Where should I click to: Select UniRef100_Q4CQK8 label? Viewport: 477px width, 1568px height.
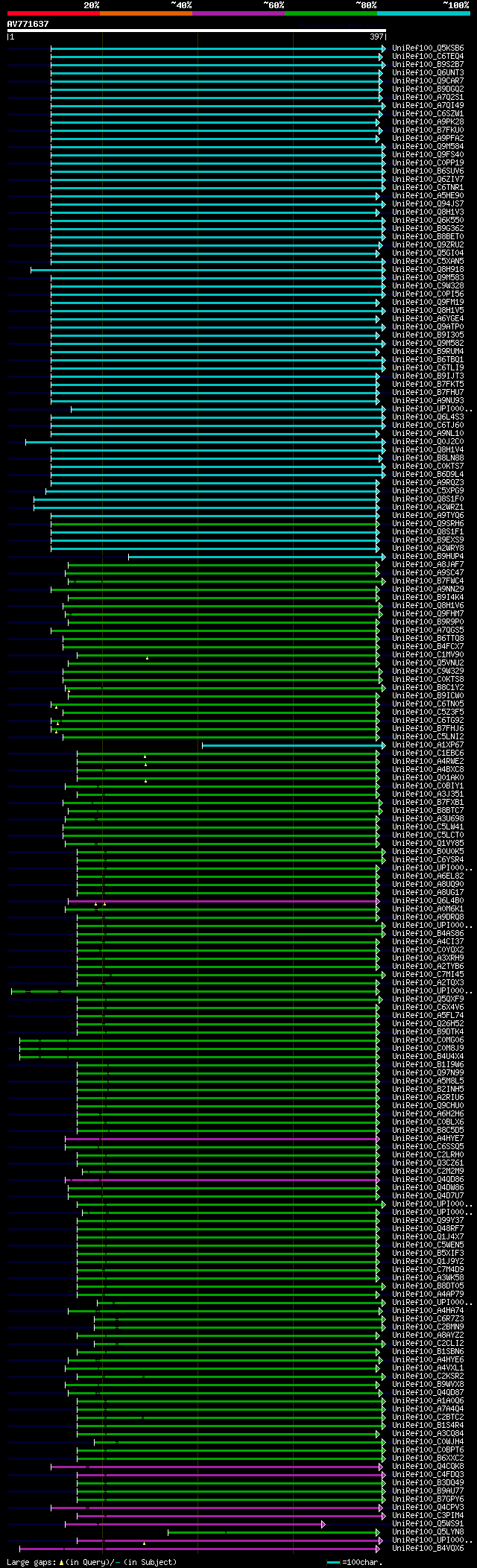428,1467
